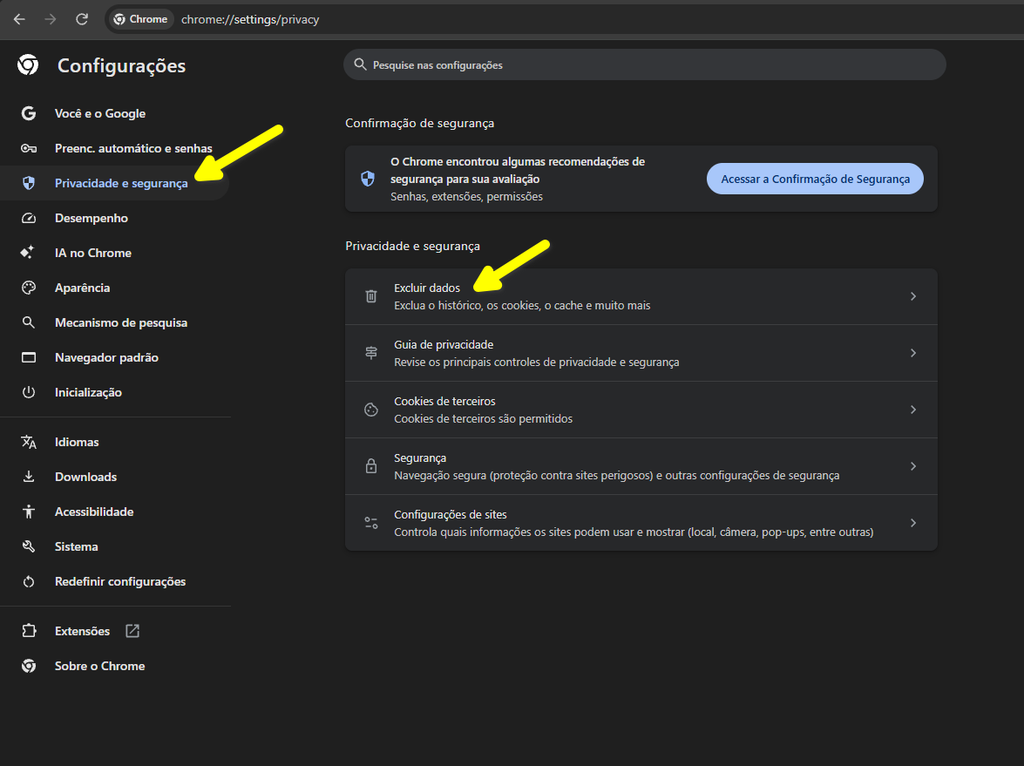1024x766 pixels.
Task: Click the accessibility person icon
Action: (x=29, y=512)
